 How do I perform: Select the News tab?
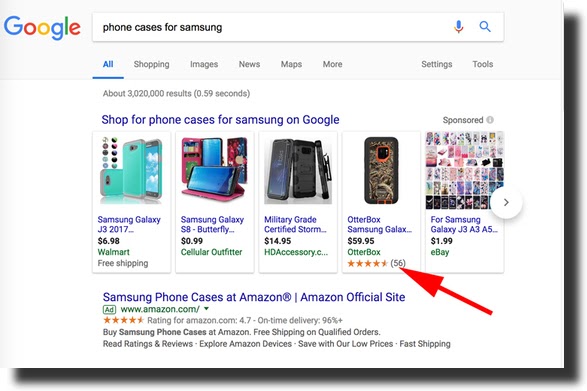point(249,64)
